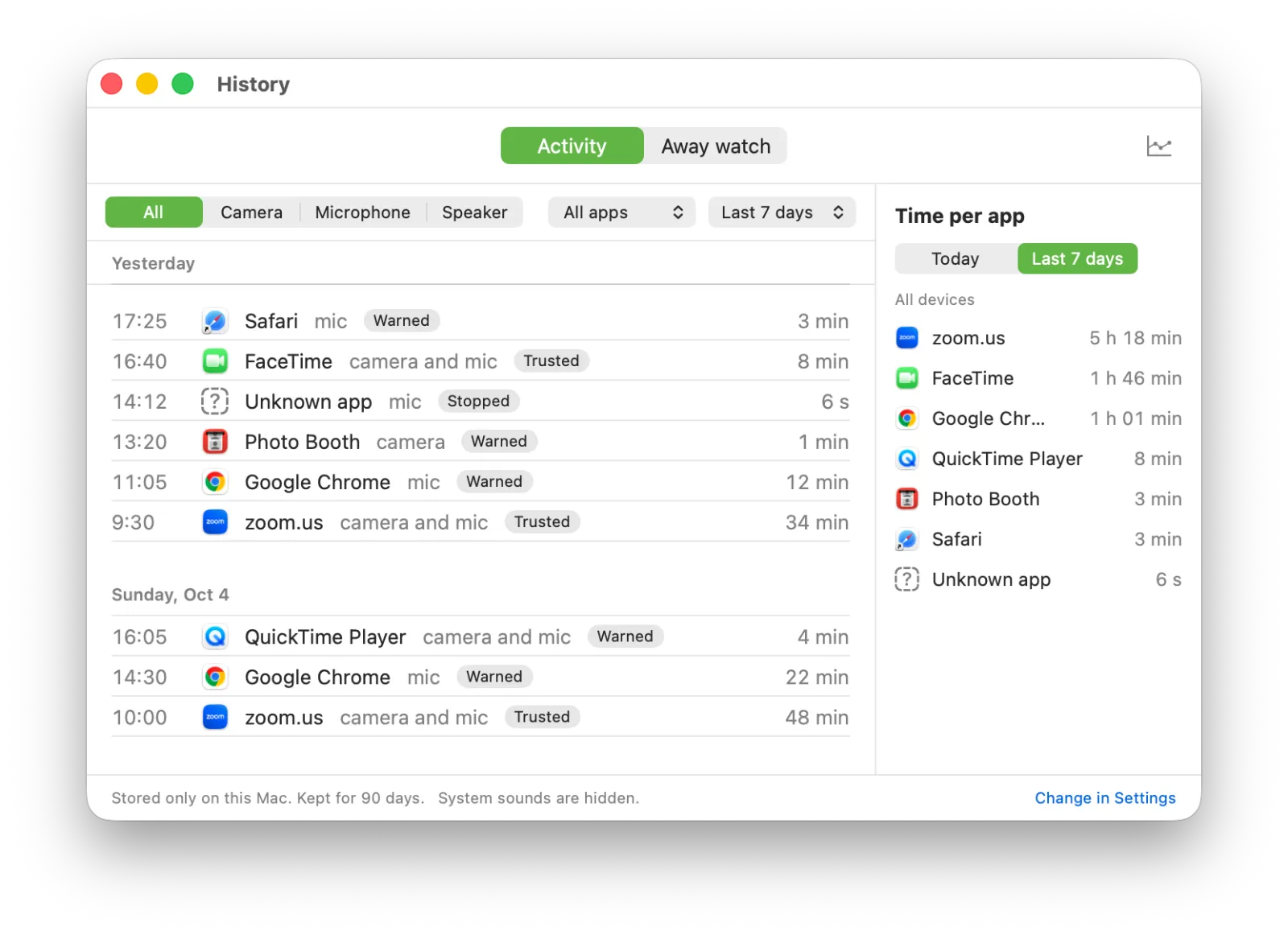Click the 13:20 Photo Booth timestamp
This screenshot has height=935, width=1288.
[x=140, y=442]
